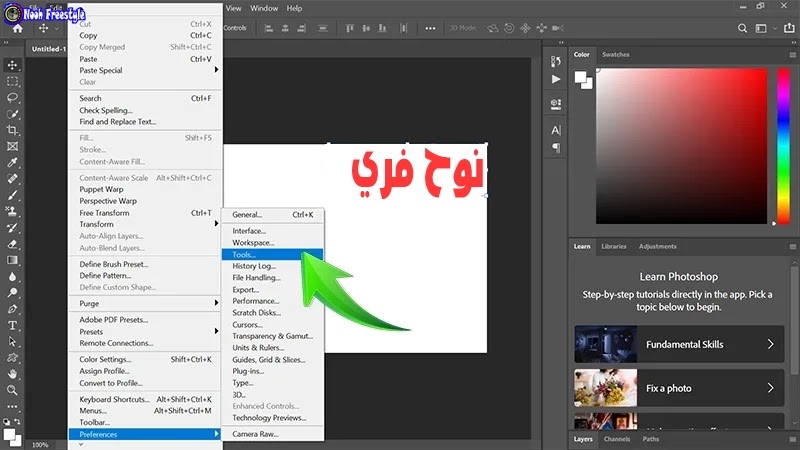Choose General... preferences entry
This screenshot has height=450, width=800.
click(x=272, y=215)
